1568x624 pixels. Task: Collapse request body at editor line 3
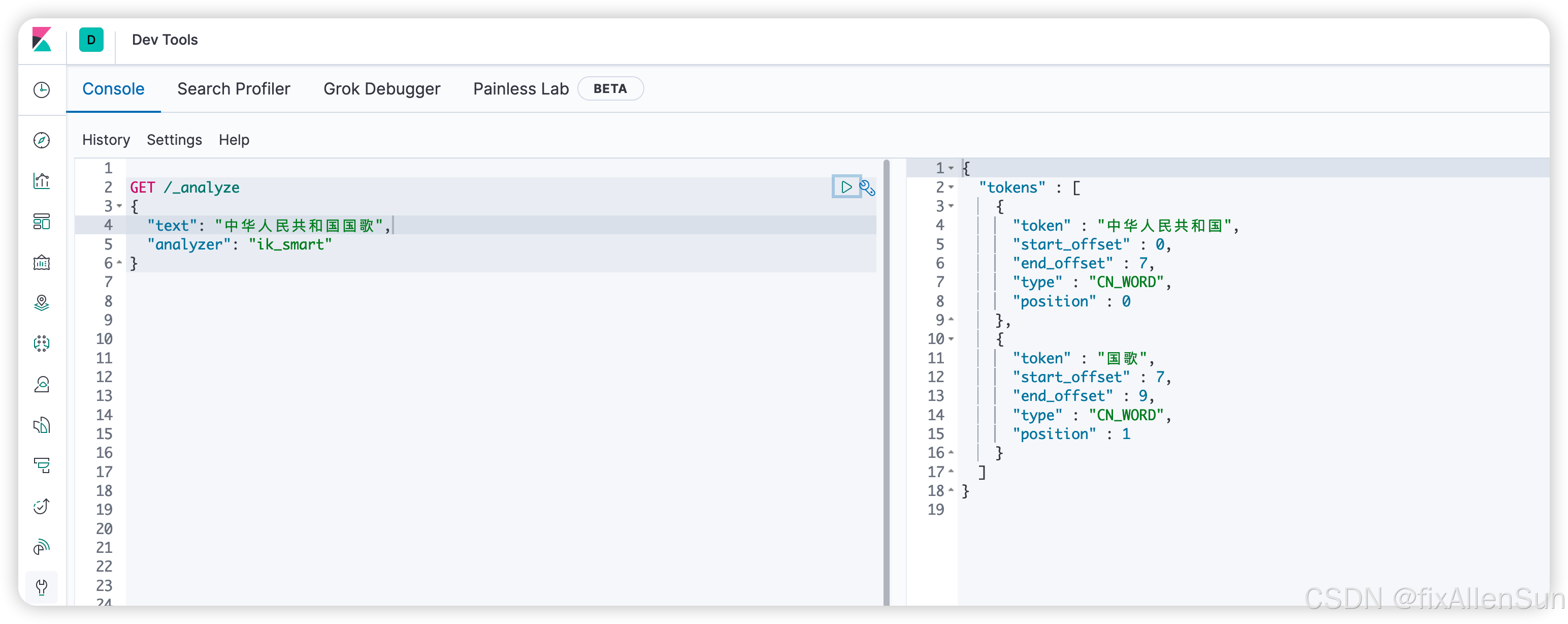(119, 206)
